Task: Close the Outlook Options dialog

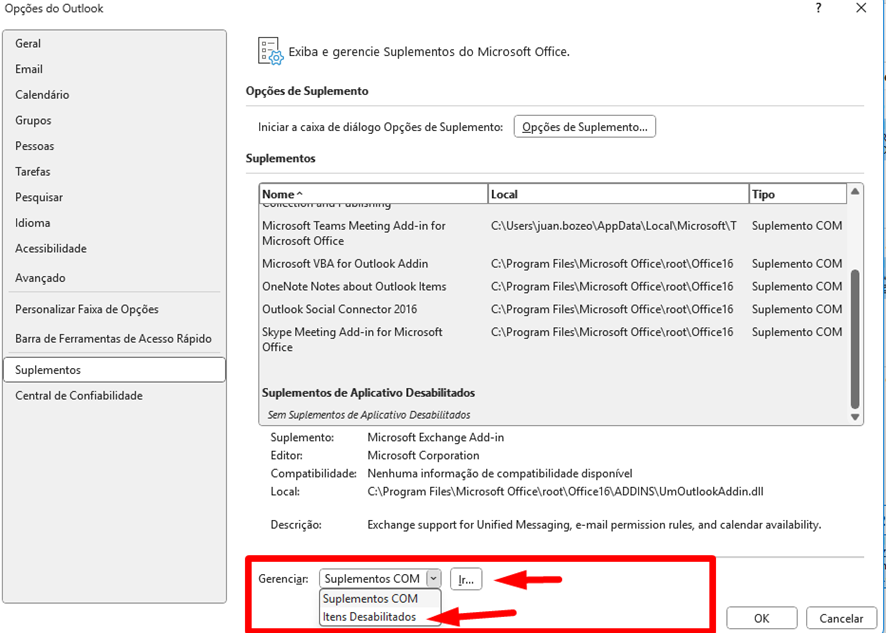Action: [x=860, y=9]
